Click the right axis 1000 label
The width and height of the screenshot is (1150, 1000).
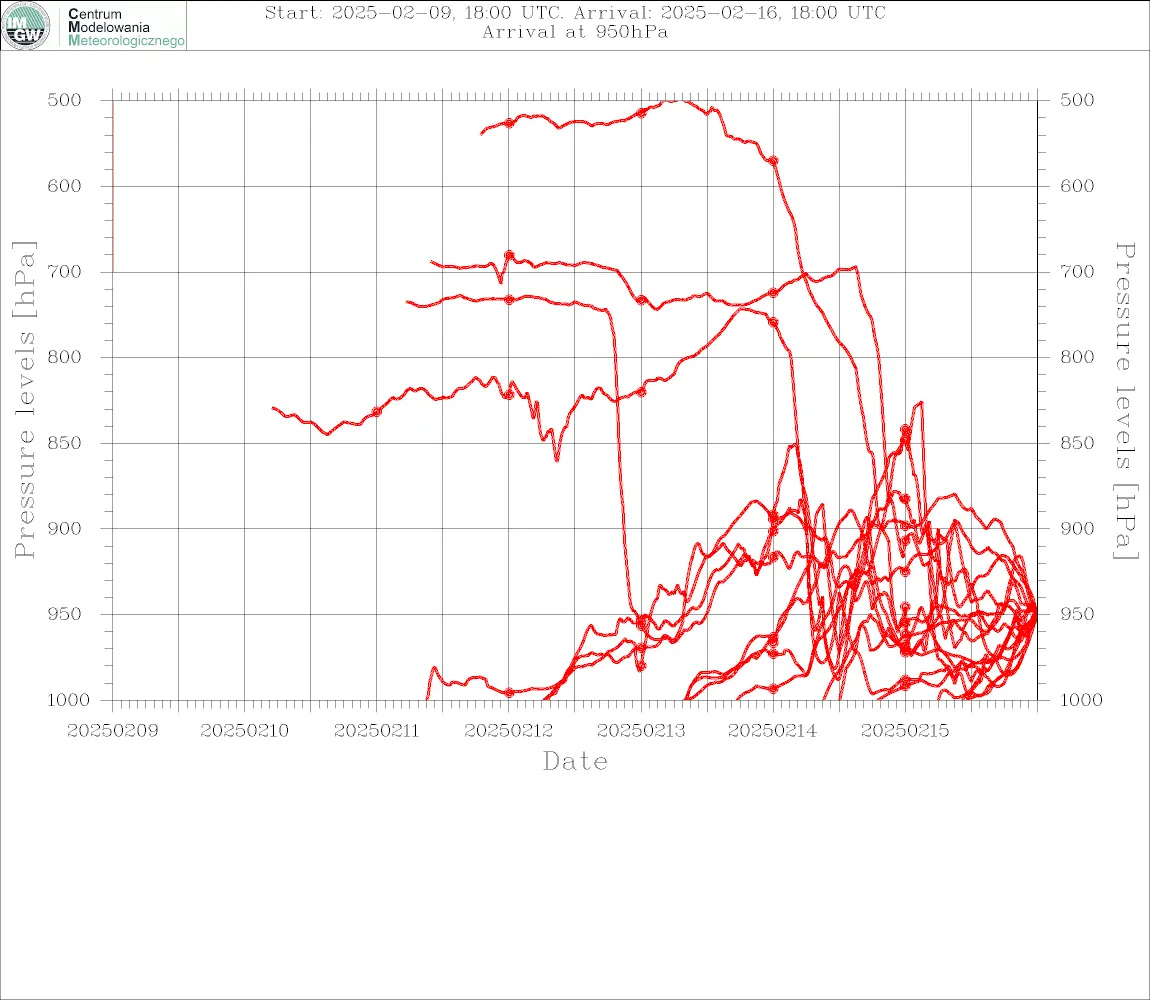pyautogui.click(x=1082, y=700)
